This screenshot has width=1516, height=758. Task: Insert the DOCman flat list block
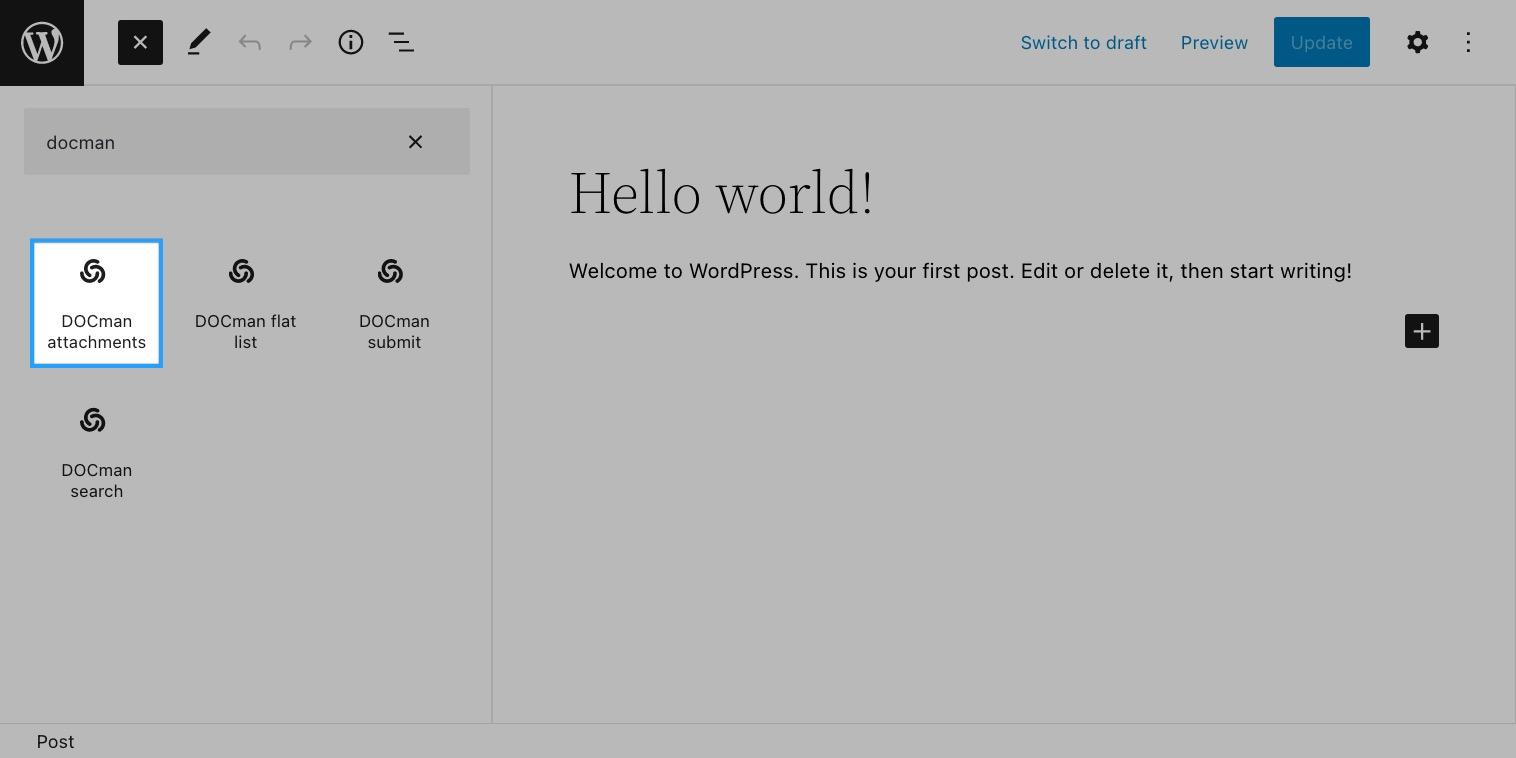point(245,303)
